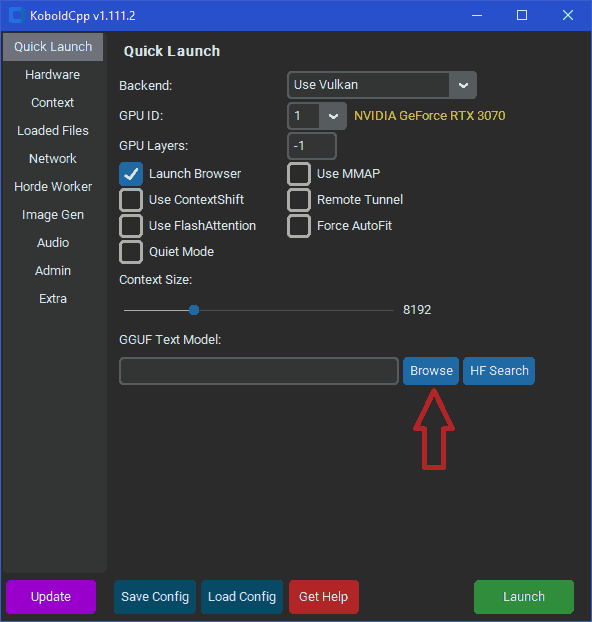
Task: Click Browse to pick a GGUF model
Action: coord(431,371)
